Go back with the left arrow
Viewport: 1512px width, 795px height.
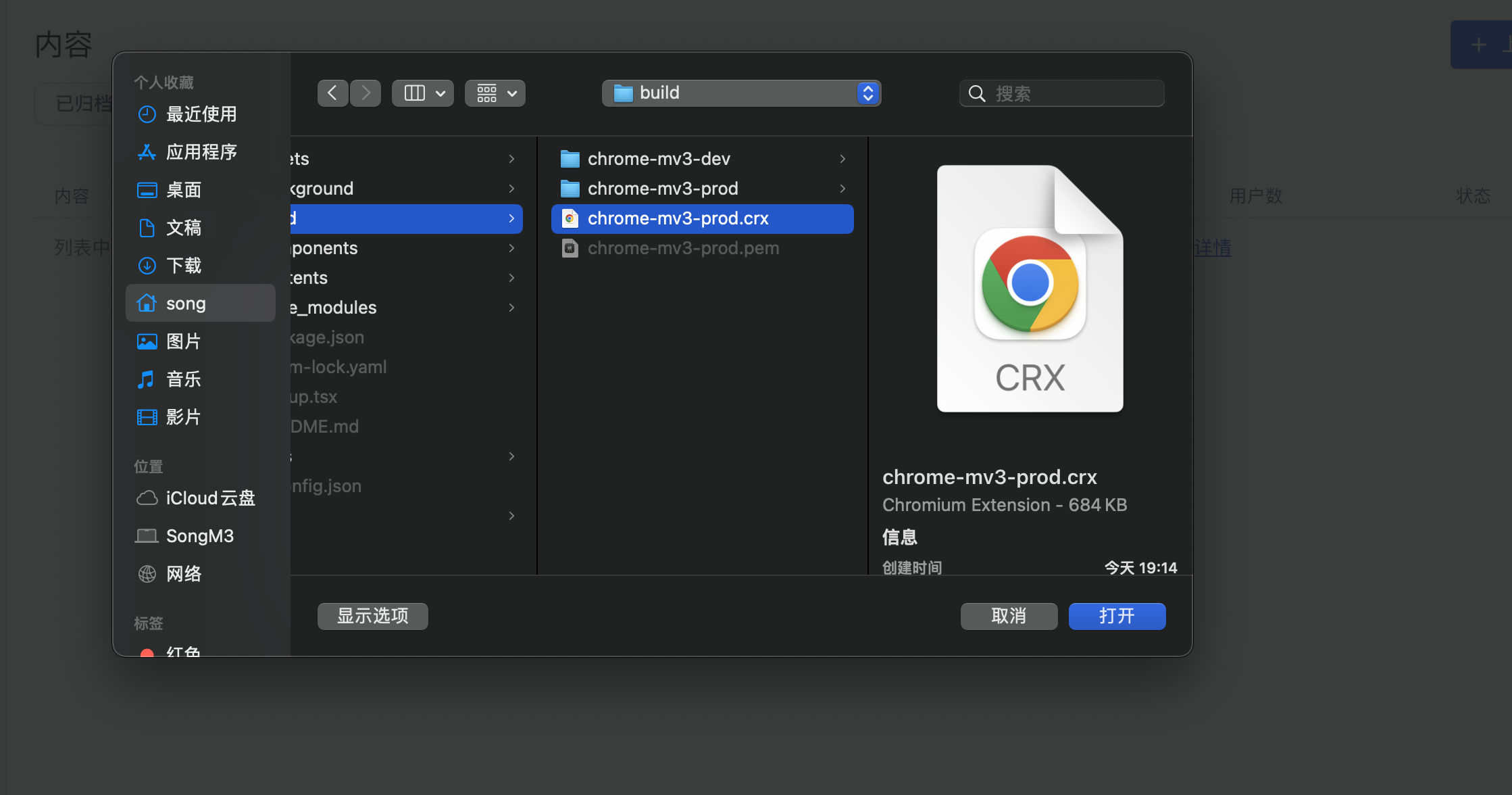tap(332, 93)
